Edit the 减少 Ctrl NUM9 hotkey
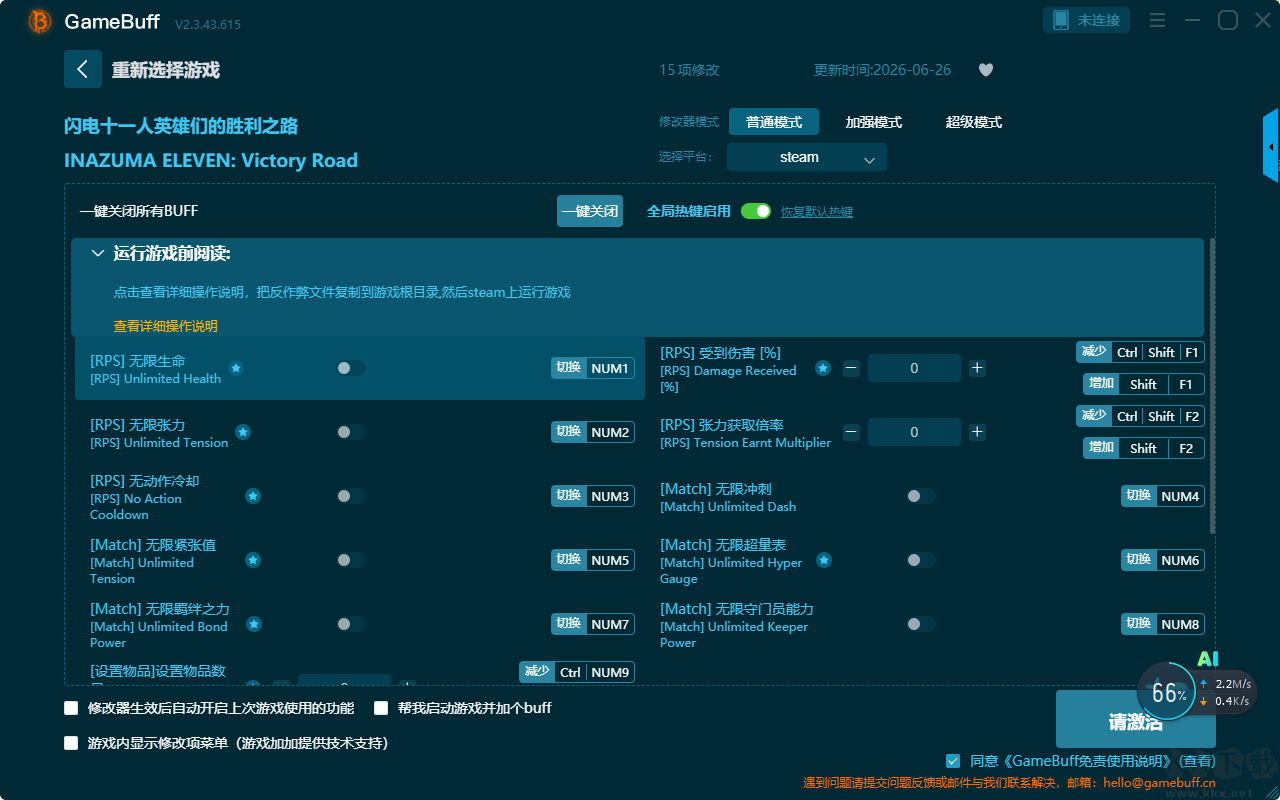 [577, 672]
